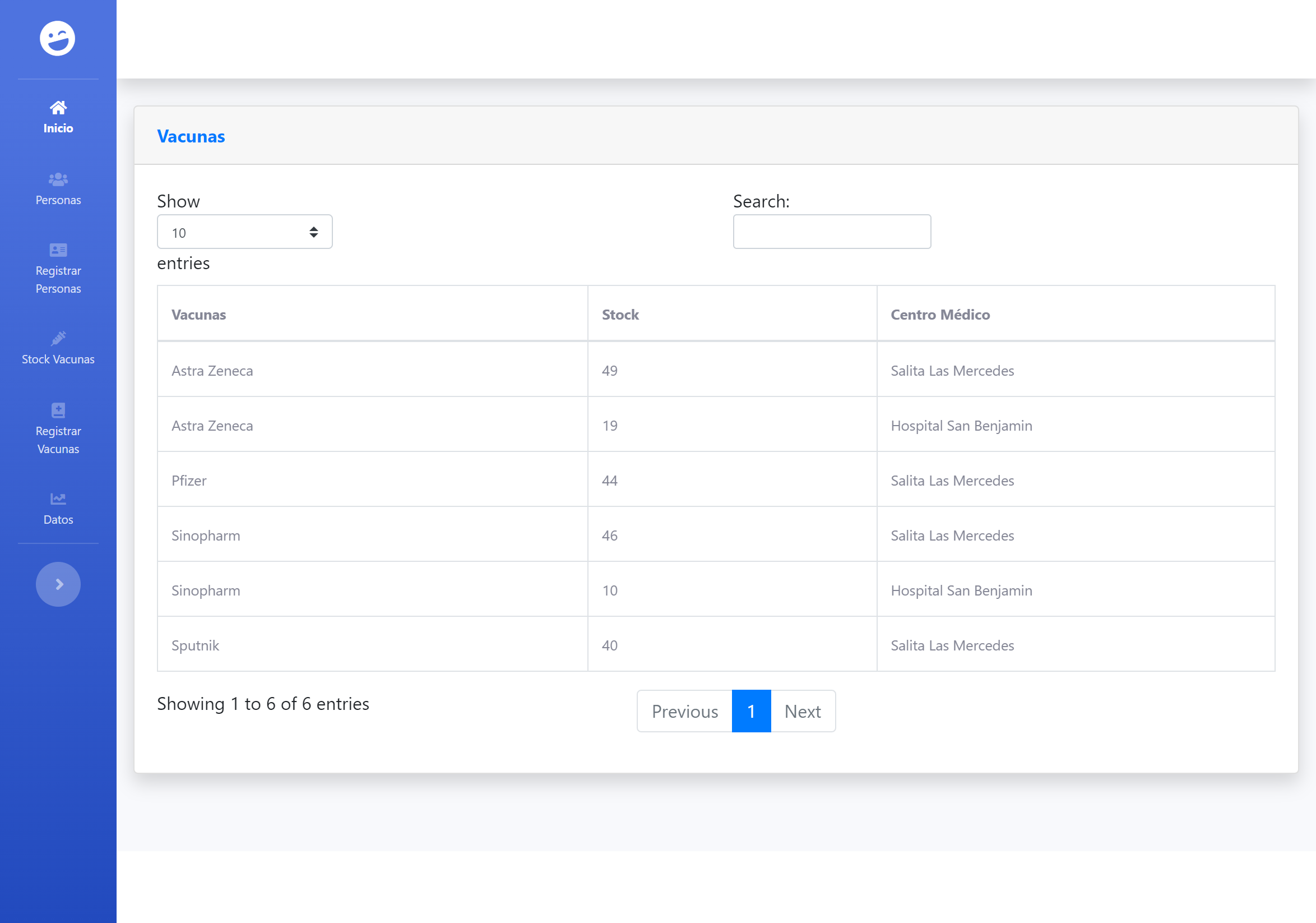The height and width of the screenshot is (923, 1316).
Task: Click the Search input field
Action: (831, 232)
